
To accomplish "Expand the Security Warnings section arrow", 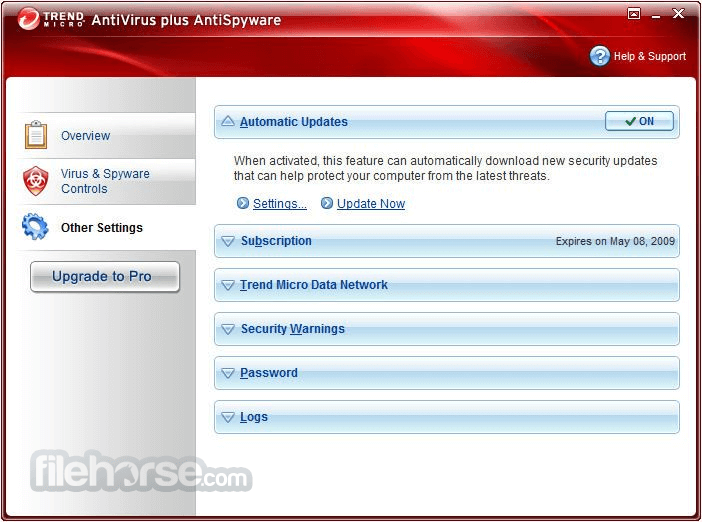I will [228, 329].
